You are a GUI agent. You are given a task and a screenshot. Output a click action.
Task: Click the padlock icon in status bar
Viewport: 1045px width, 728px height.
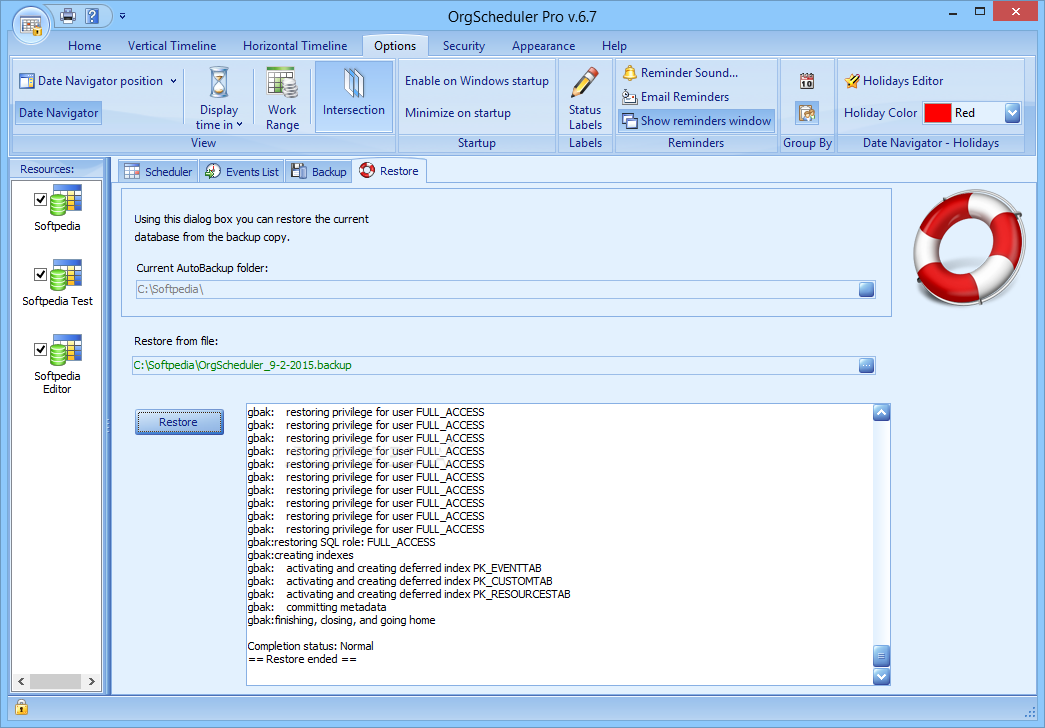(x=21, y=707)
